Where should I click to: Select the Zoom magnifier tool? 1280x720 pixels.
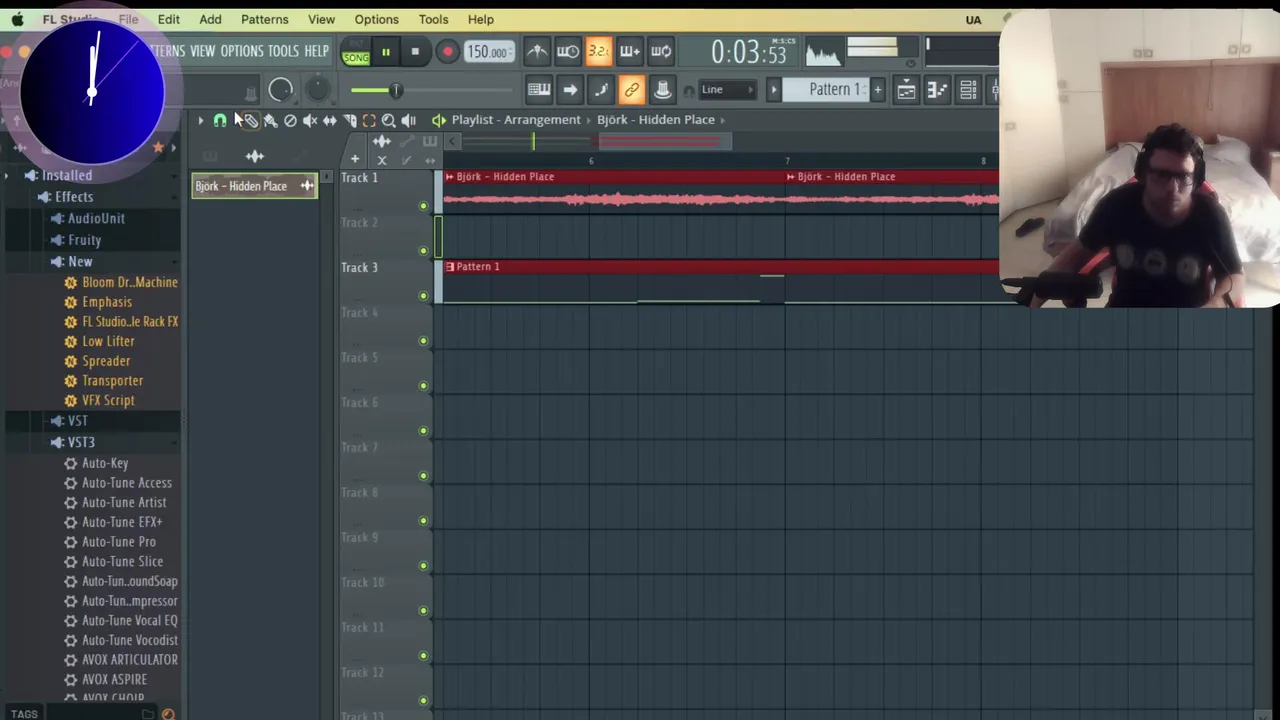[x=389, y=120]
